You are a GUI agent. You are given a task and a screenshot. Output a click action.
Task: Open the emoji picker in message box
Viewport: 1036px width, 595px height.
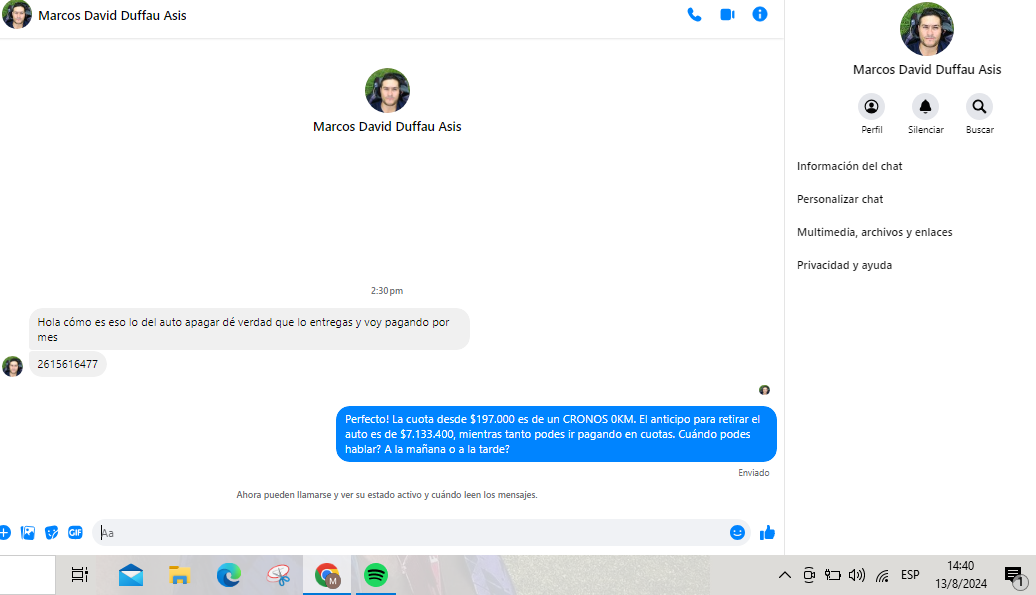pyautogui.click(x=737, y=533)
